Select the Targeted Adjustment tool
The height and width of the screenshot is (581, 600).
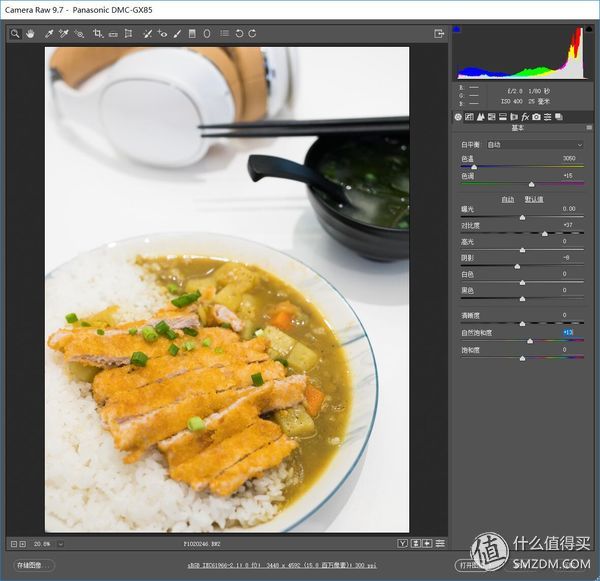[79, 34]
